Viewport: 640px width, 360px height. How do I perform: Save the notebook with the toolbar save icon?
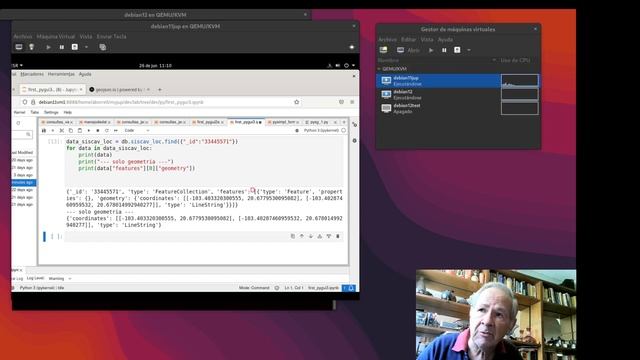pyautogui.click(x=44, y=131)
